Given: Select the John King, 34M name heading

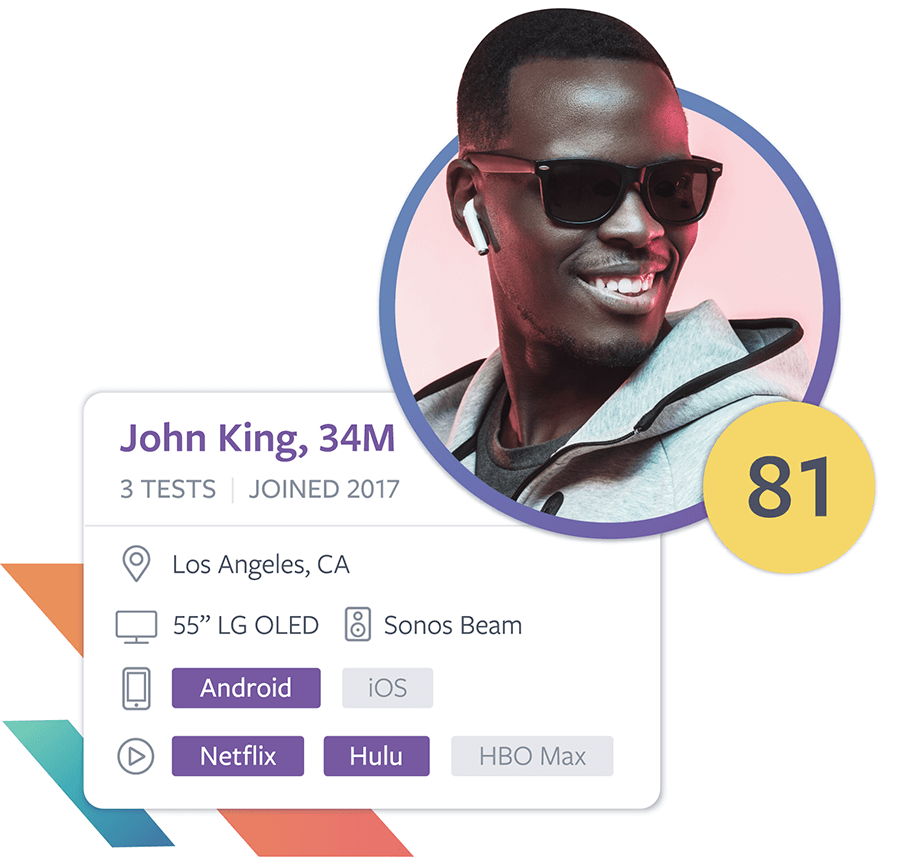Looking at the screenshot, I should click(257, 438).
